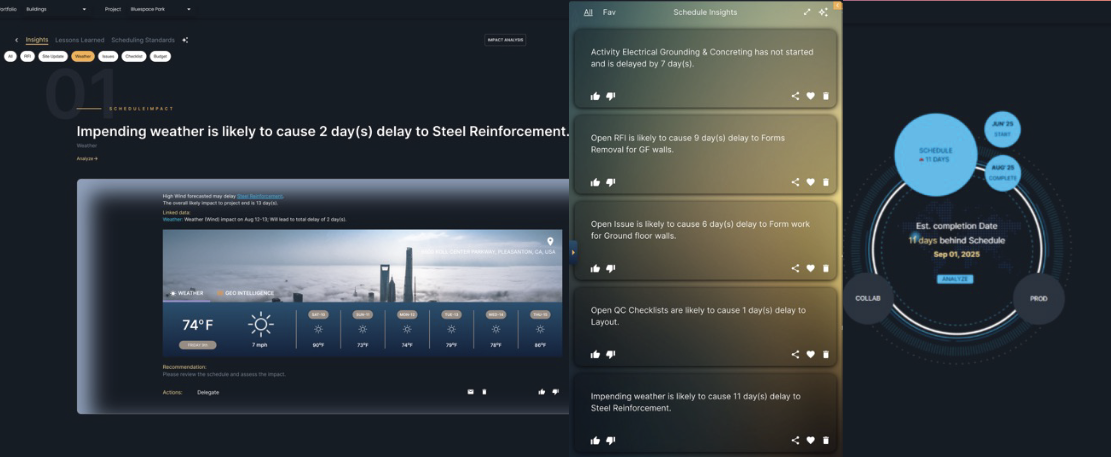Open the Project dropdown showing Bluespace Park
This screenshot has height=457, width=1111.
point(160,9)
